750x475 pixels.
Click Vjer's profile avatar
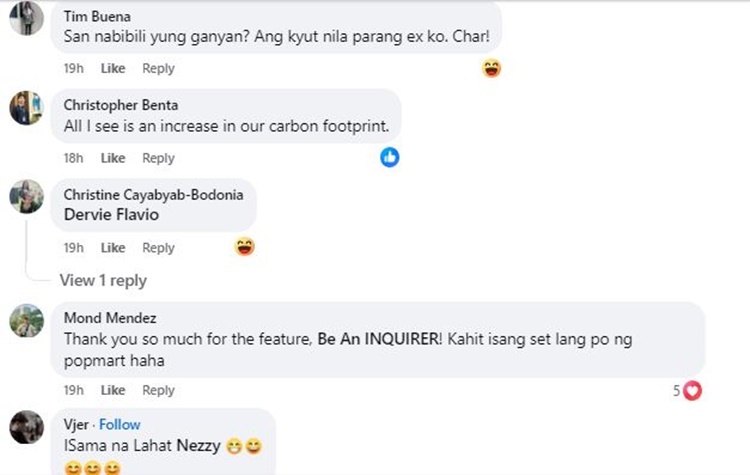point(26,427)
